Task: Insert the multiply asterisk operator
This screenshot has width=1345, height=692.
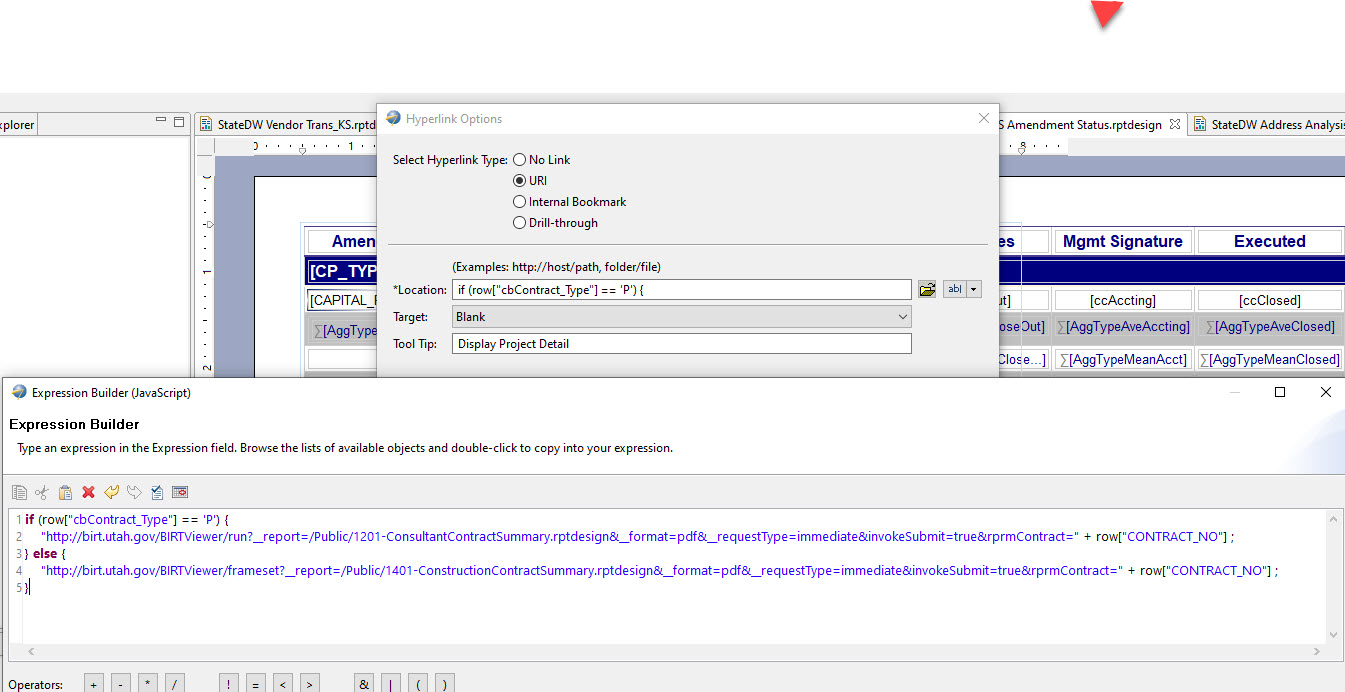Action: point(148,684)
